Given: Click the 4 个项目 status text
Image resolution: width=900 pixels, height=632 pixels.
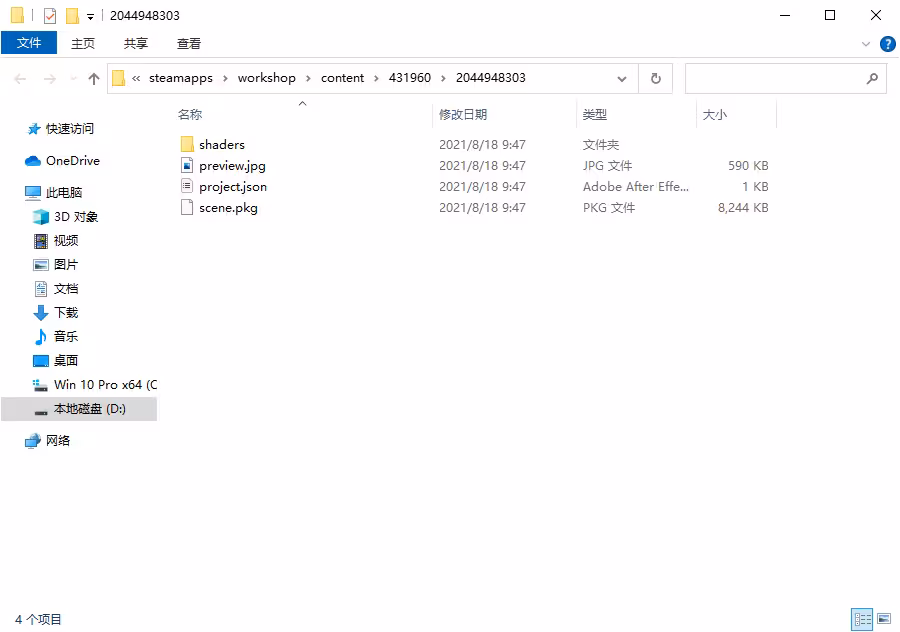Looking at the screenshot, I should [38, 619].
